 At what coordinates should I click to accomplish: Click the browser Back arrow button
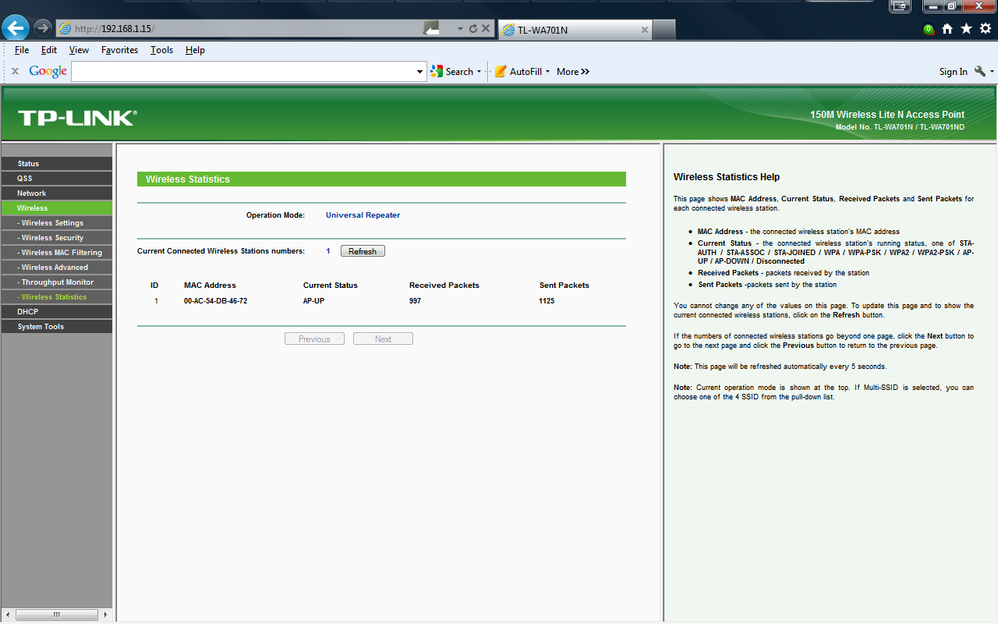(x=15, y=27)
